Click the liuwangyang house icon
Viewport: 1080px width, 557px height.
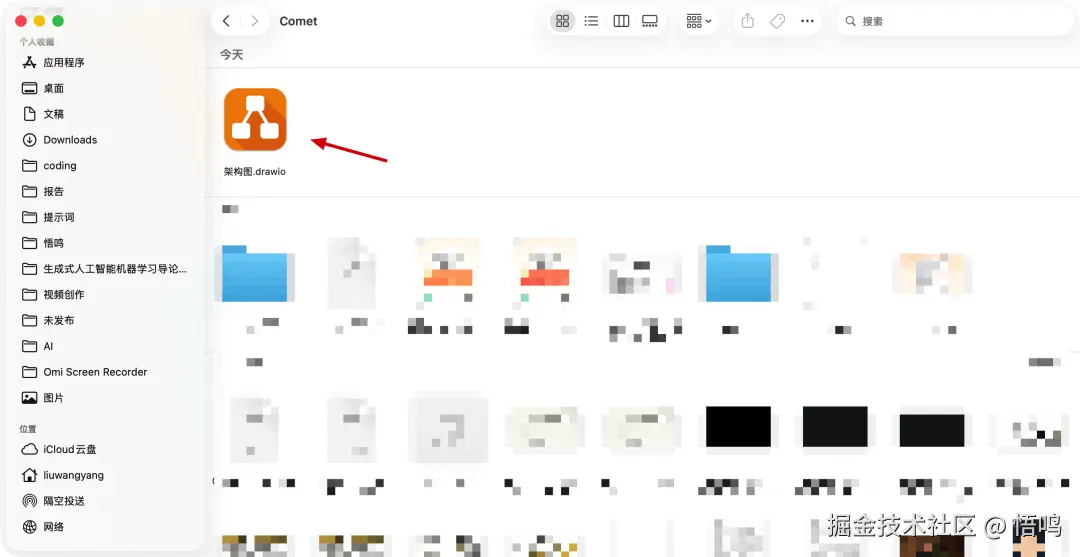(29, 475)
